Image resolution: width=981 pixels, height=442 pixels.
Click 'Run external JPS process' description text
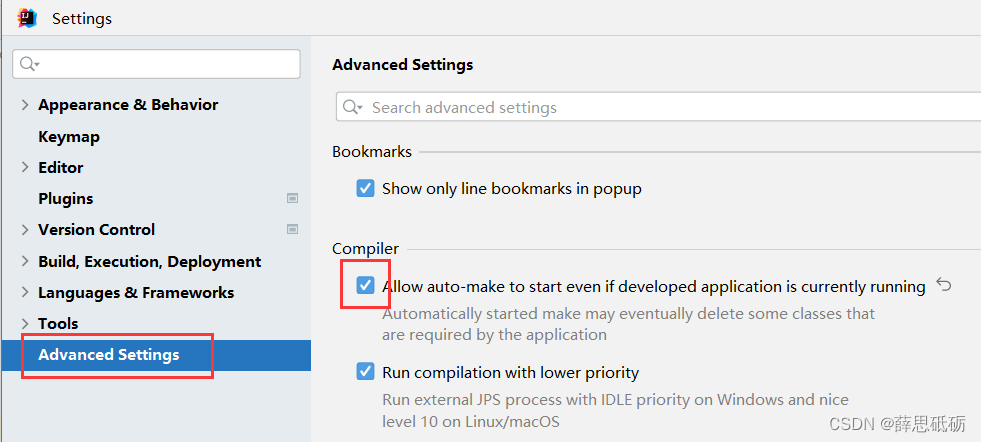(x=616, y=410)
